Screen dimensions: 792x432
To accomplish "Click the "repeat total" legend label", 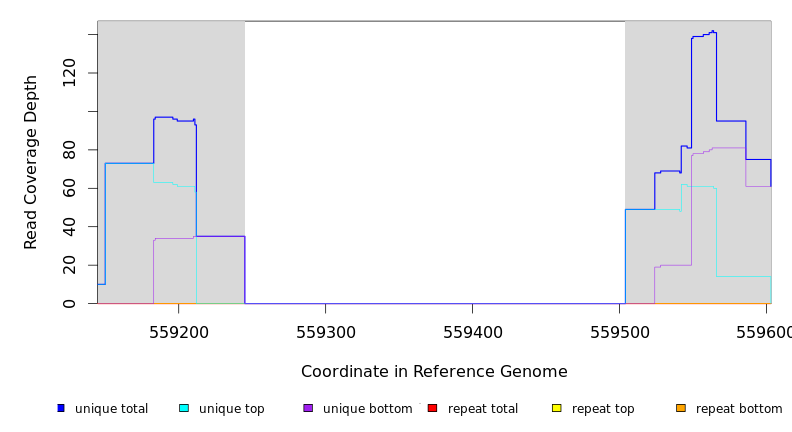I will (x=483, y=409).
